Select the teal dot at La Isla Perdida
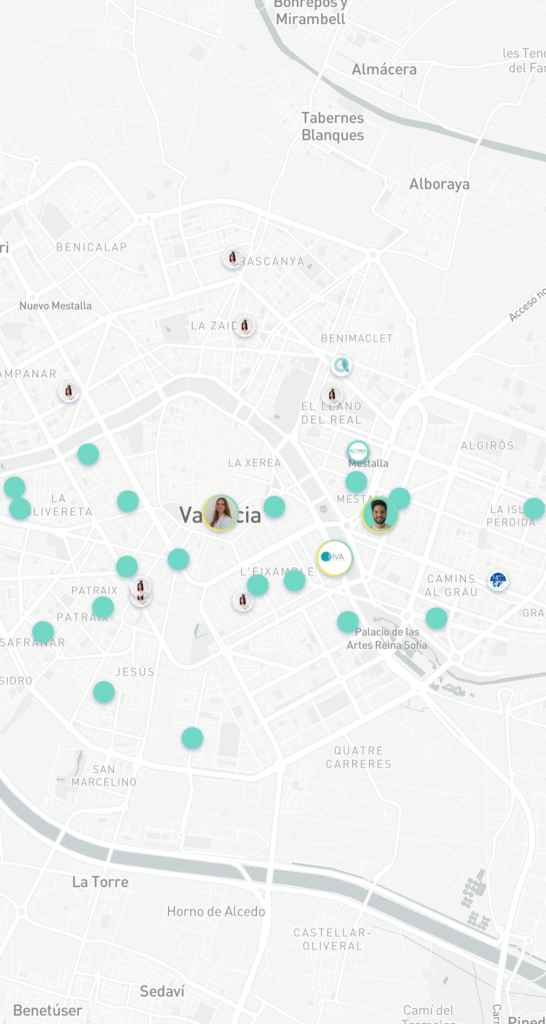Viewport: 546px width, 1024px height. [x=534, y=509]
